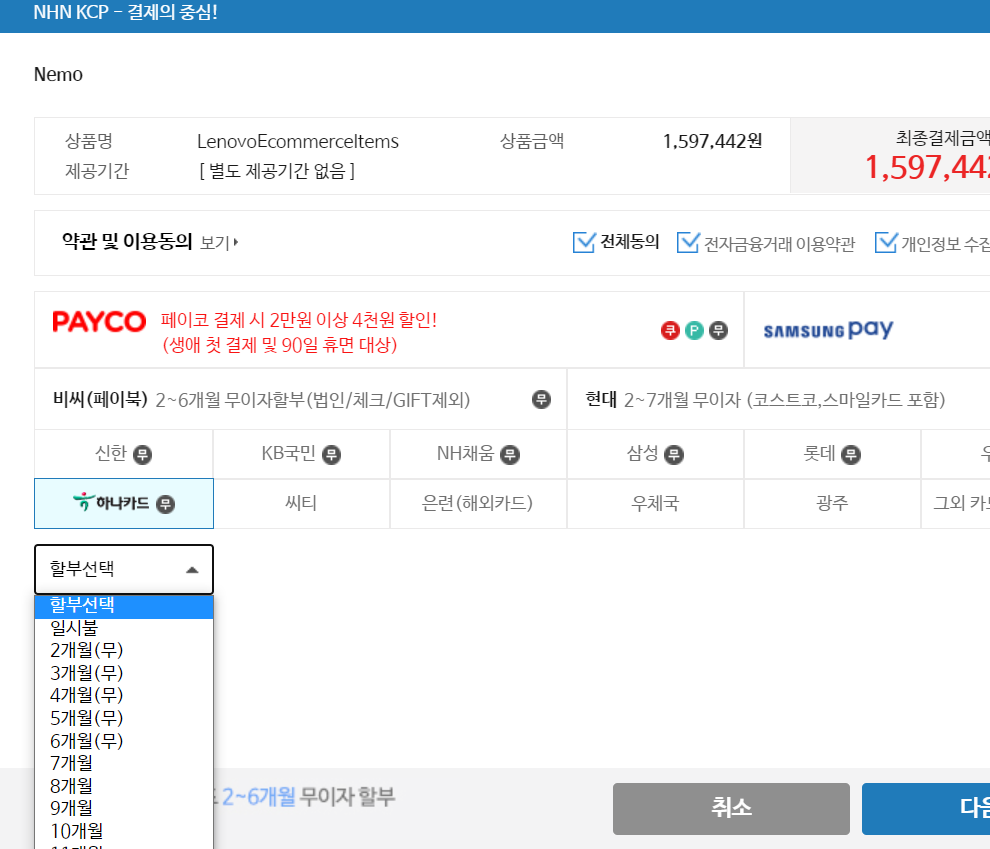This screenshot has height=849, width=990.
Task: Select 5개월(무) installment option
Action: point(124,718)
